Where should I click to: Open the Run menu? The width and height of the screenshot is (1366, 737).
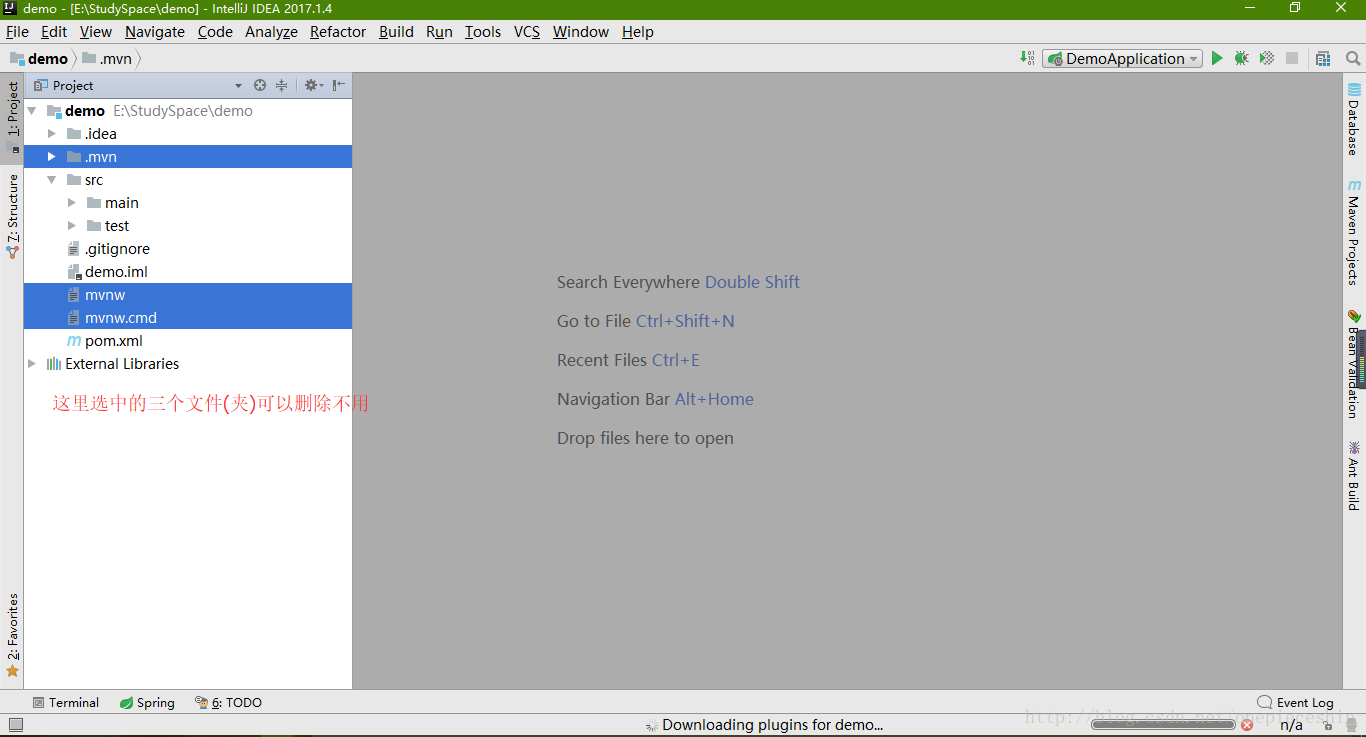(439, 32)
